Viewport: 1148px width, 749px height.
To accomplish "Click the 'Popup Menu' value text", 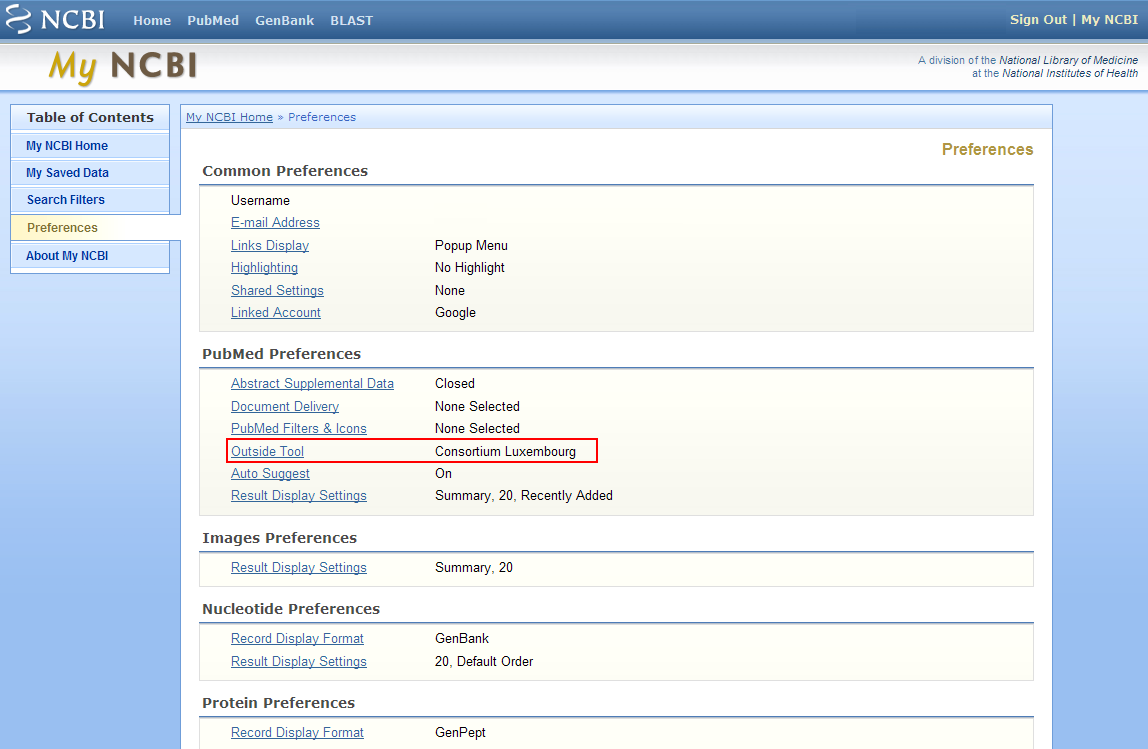I will click(x=471, y=245).
